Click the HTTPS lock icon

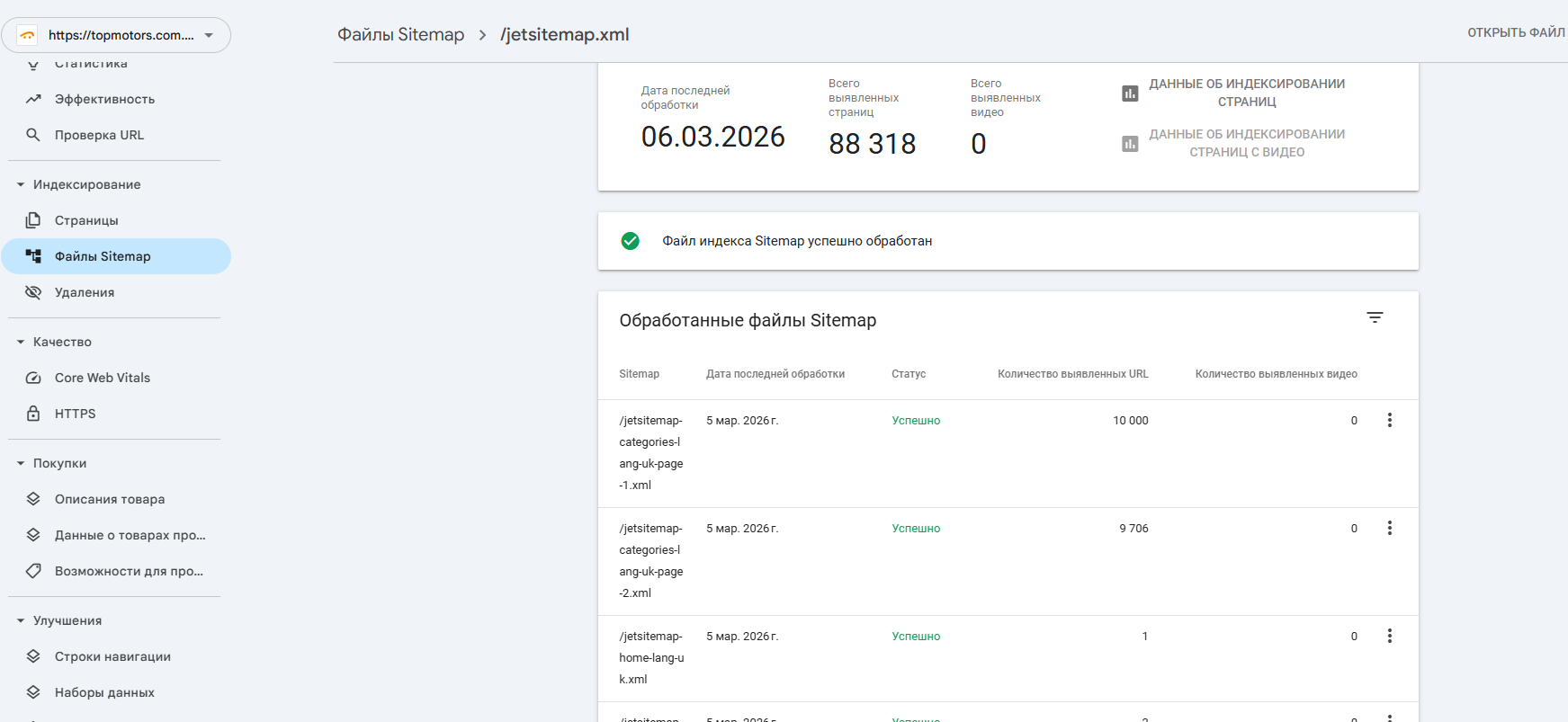(x=33, y=414)
